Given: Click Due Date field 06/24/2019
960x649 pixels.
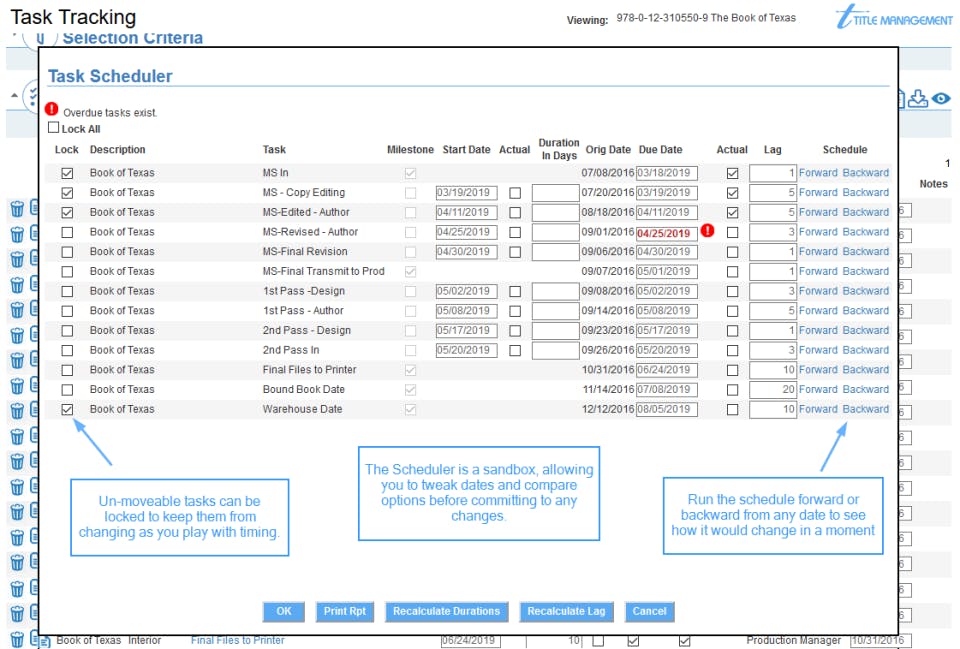Looking at the screenshot, I should (x=666, y=370).
